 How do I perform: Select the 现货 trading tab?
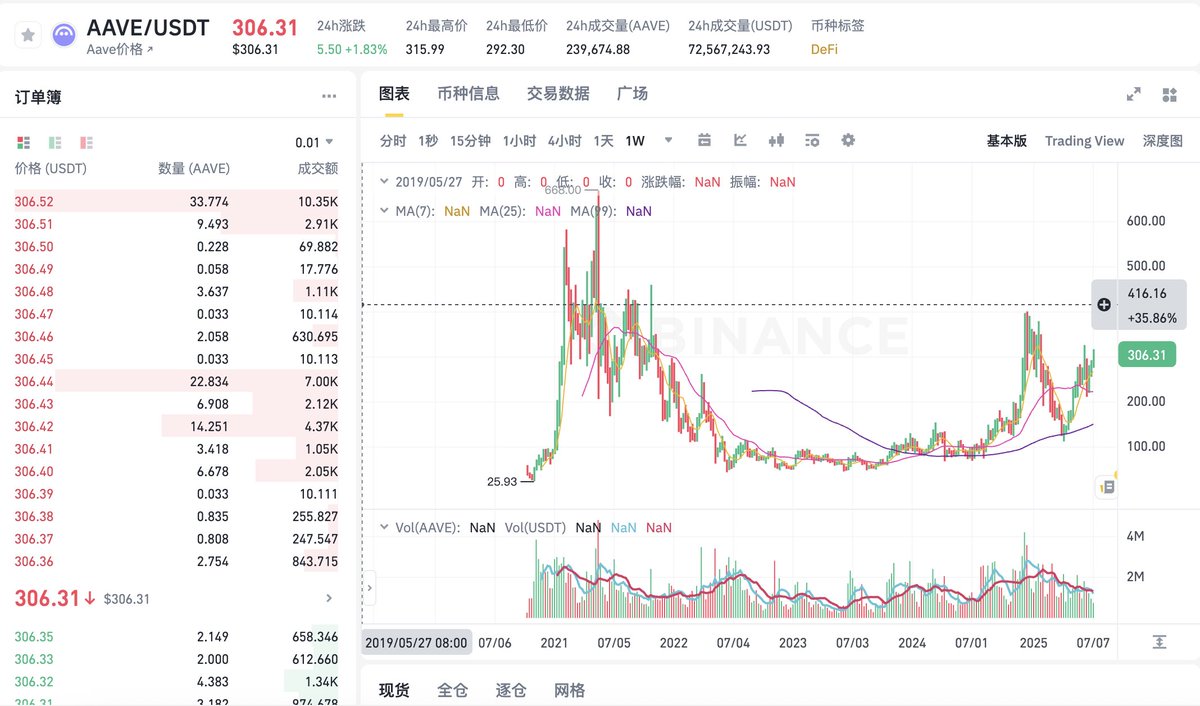coord(394,690)
